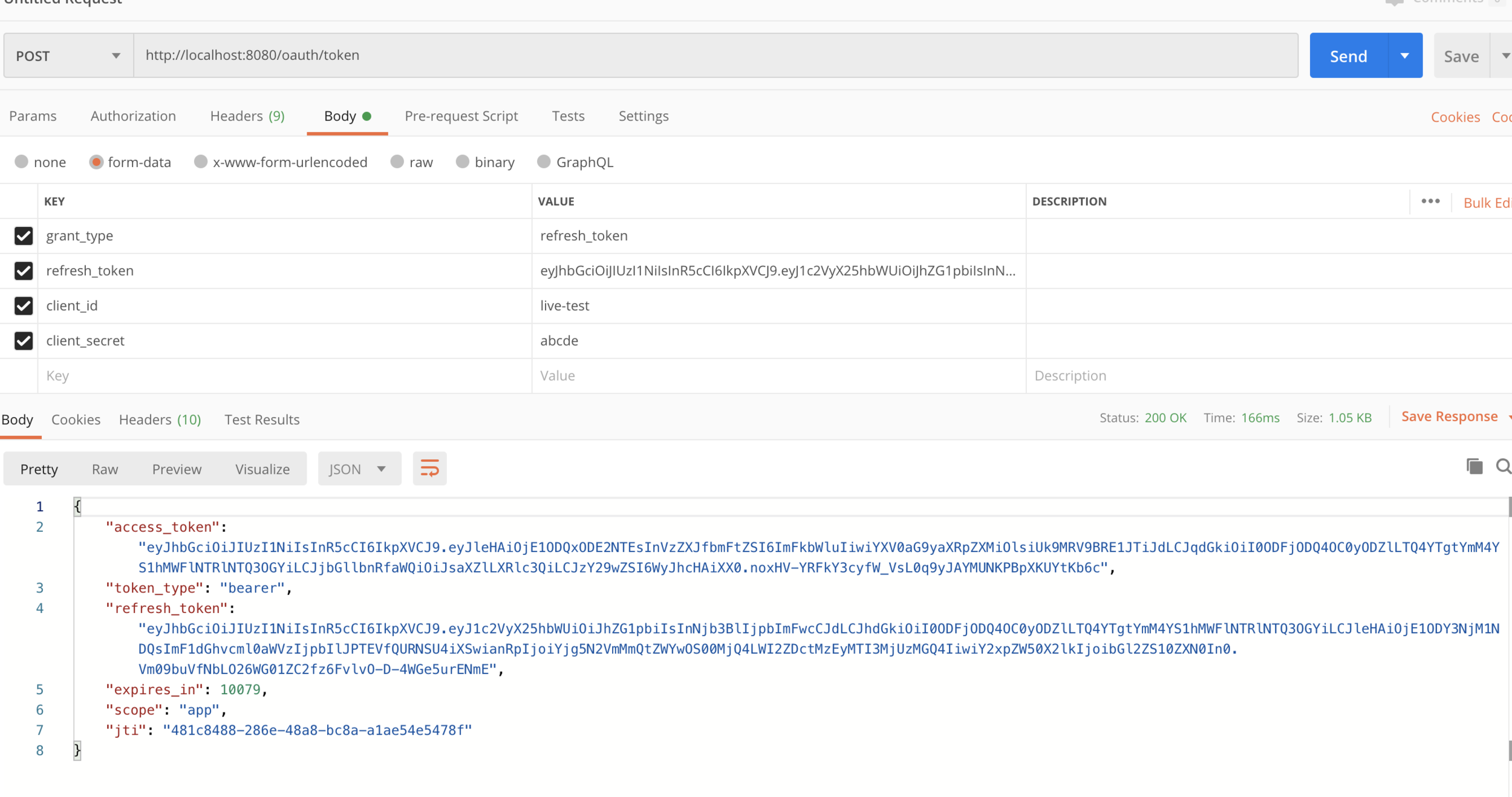
Task: Click Save Response
Action: pos(1449,417)
